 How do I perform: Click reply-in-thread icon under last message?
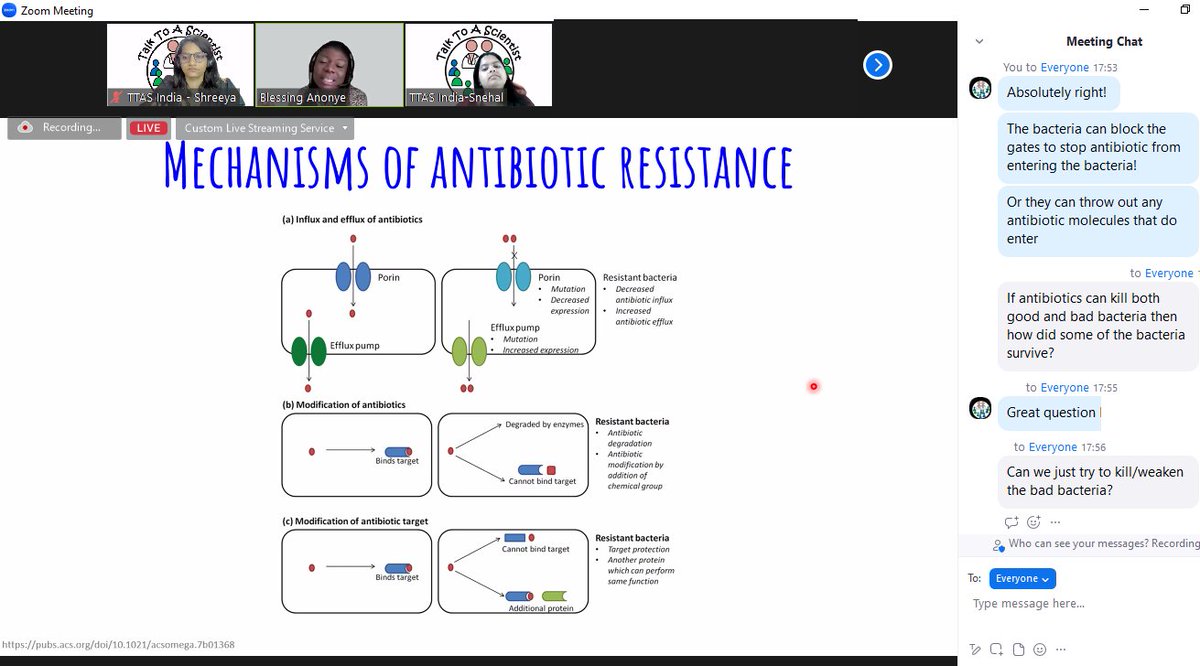pos(1011,522)
